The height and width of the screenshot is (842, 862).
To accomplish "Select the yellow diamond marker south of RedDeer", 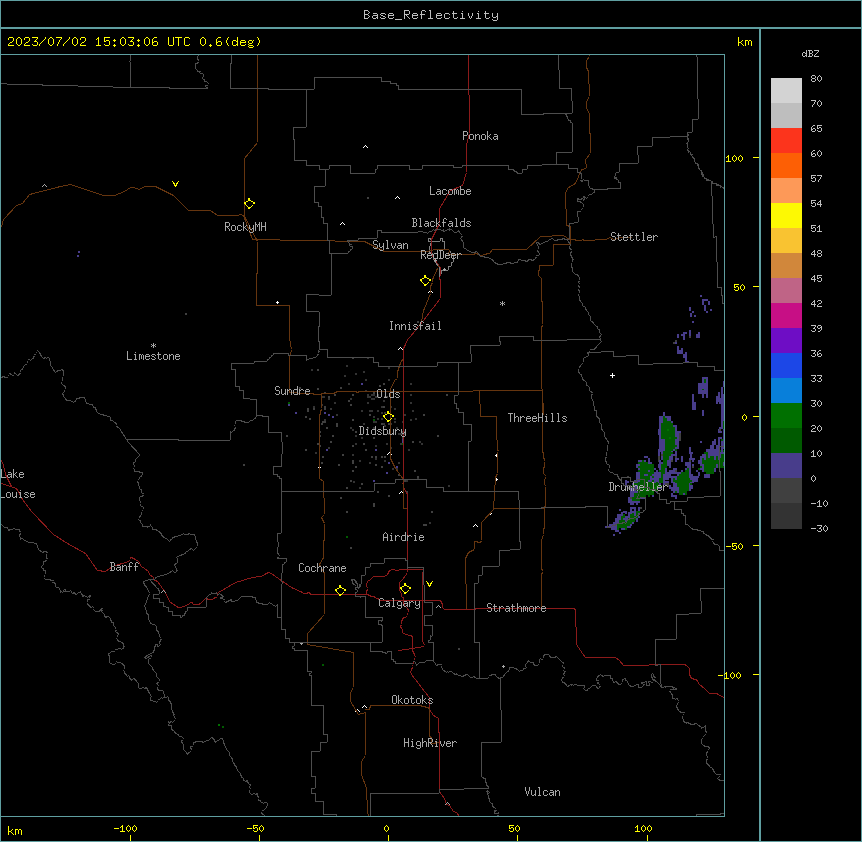I will pyautogui.click(x=426, y=281).
